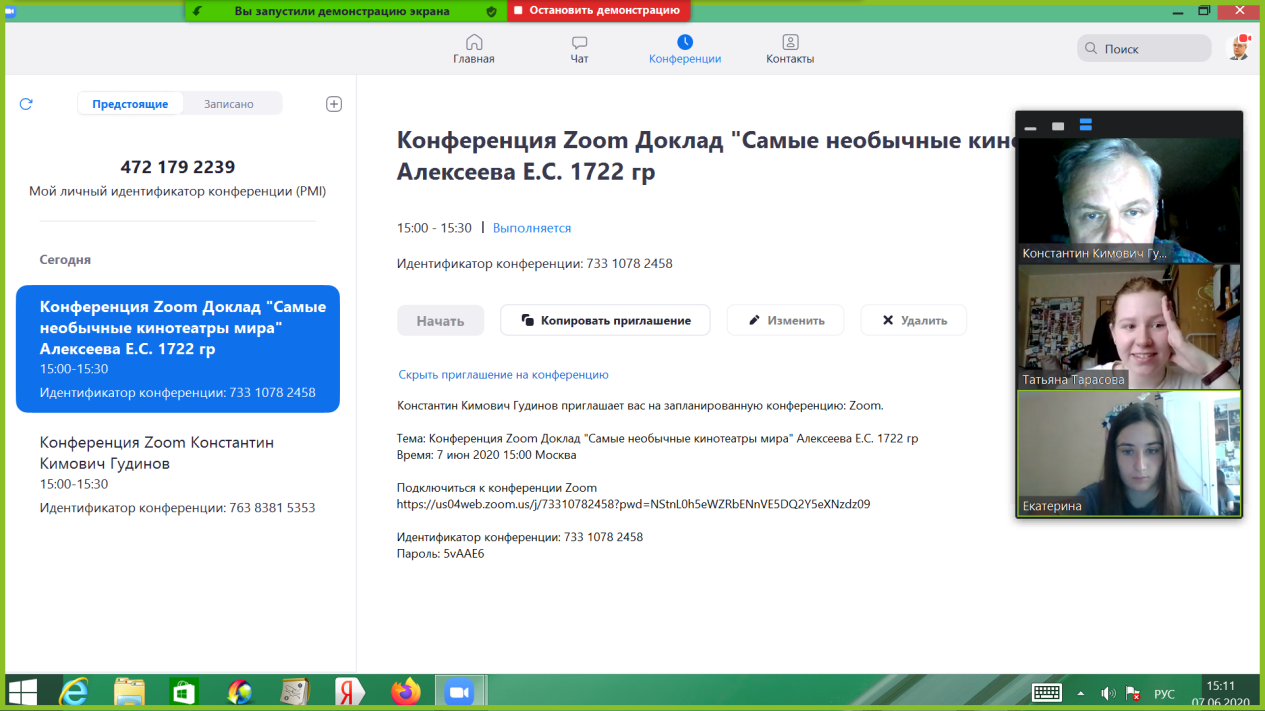Select the Конференции tab
This screenshot has width=1265, height=711.
click(x=685, y=49)
